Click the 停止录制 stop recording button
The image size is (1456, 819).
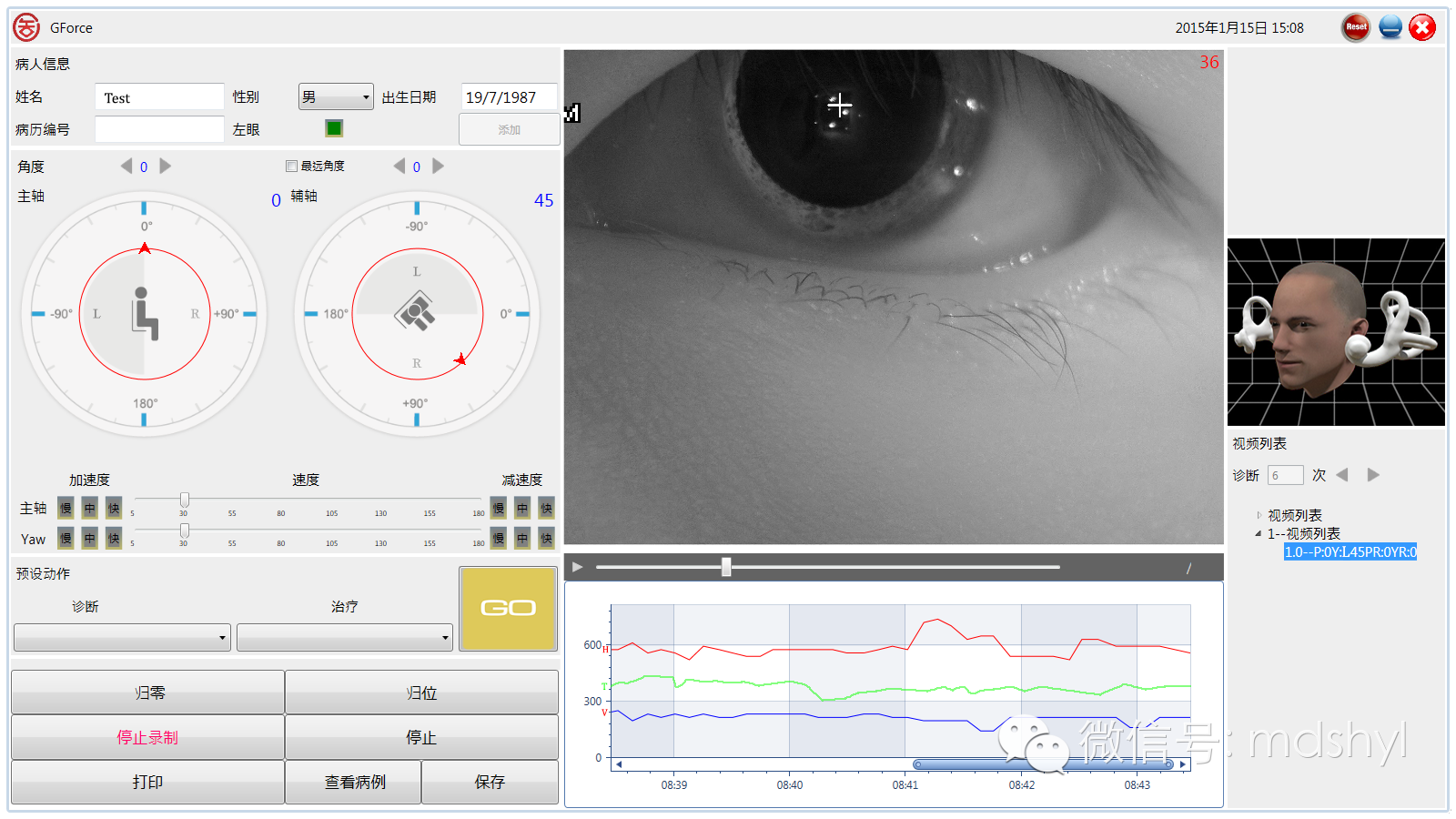click(x=147, y=737)
